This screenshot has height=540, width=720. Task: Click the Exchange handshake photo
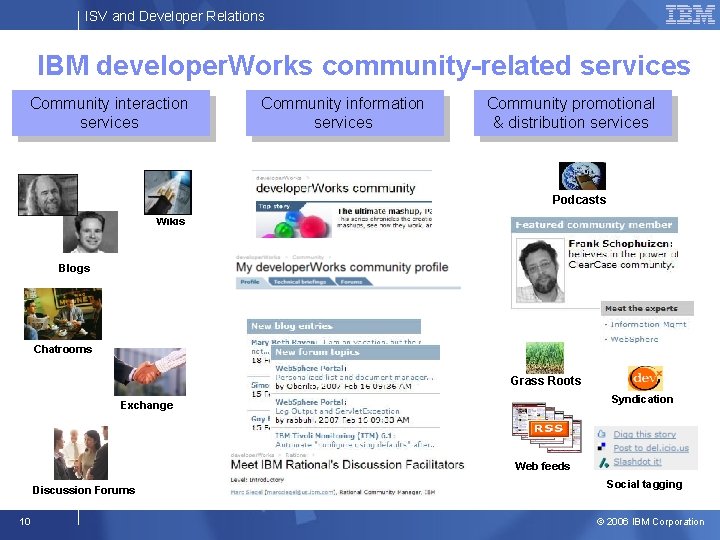(150, 372)
